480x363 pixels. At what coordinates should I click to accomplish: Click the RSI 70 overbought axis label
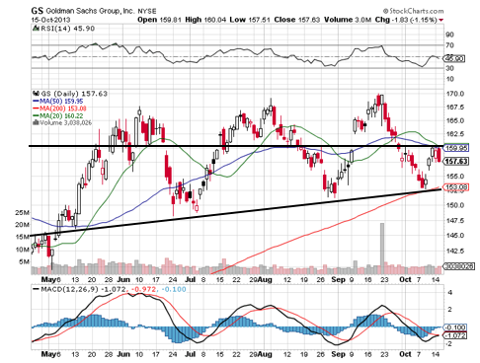[x=450, y=45]
